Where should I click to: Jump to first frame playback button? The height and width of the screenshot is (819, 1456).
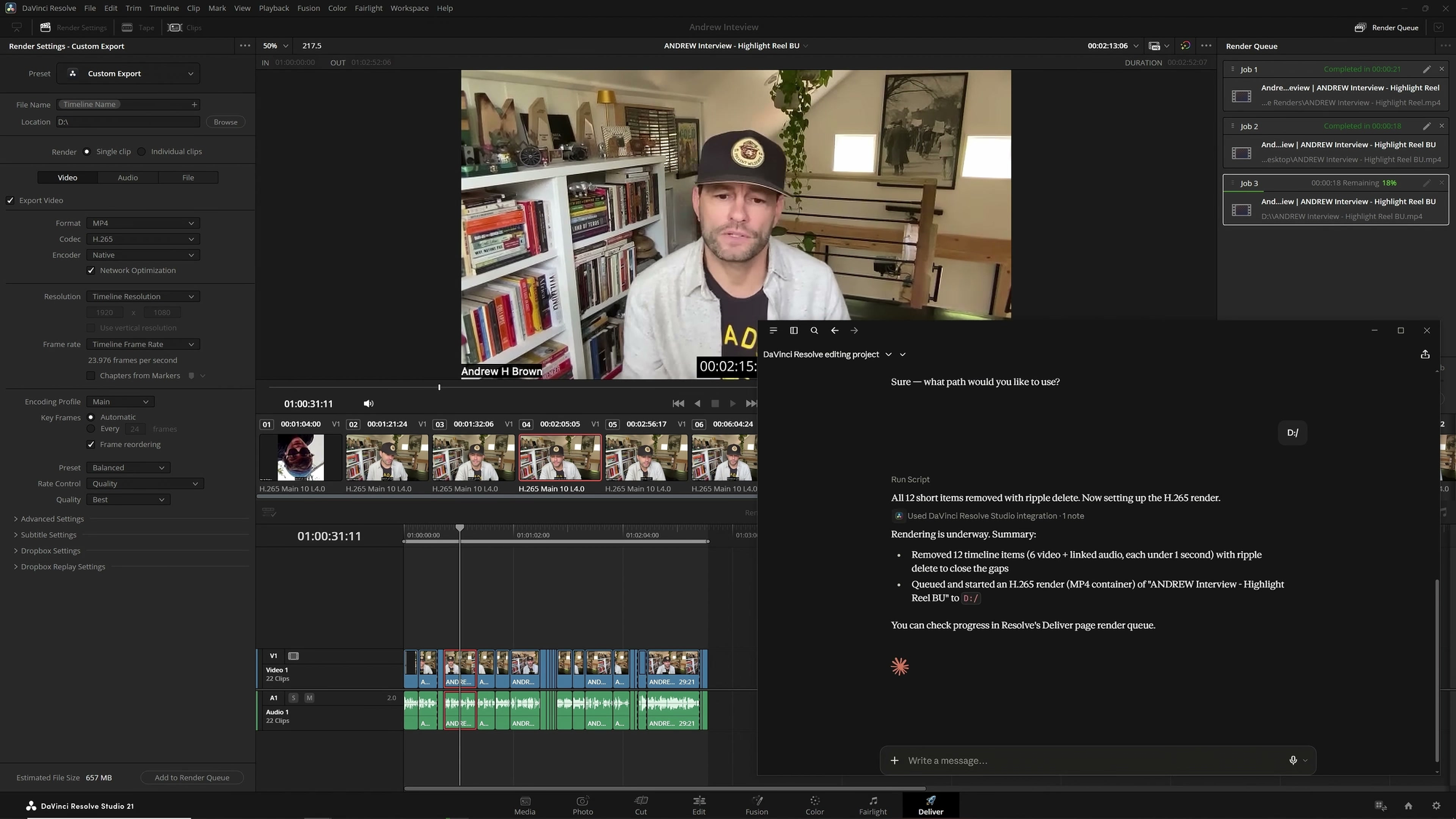pos(678,403)
